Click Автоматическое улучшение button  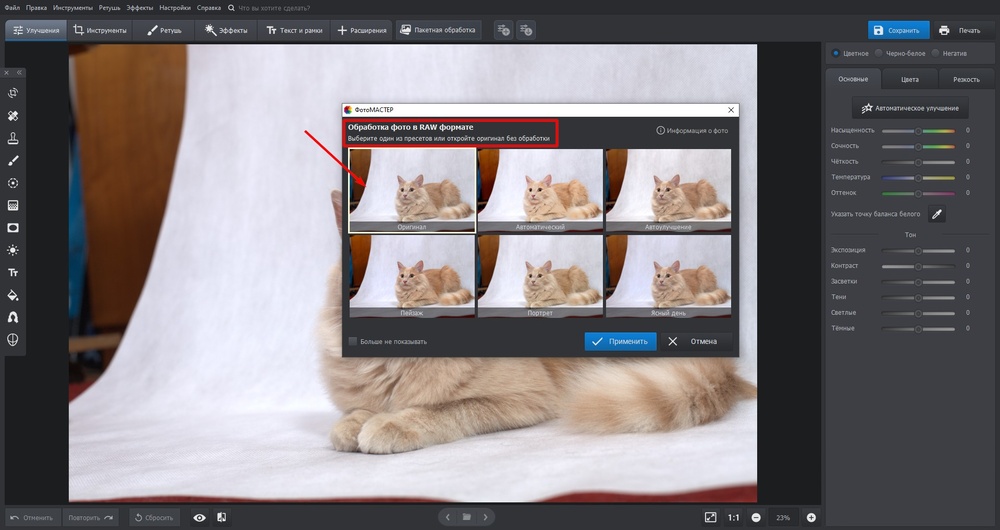point(910,107)
